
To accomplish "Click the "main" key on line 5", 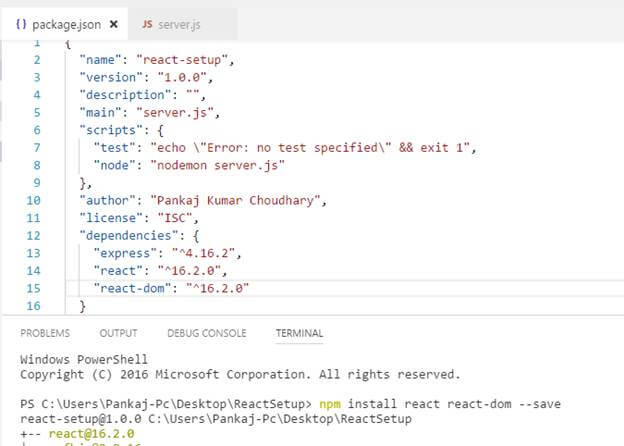I will [101, 113].
